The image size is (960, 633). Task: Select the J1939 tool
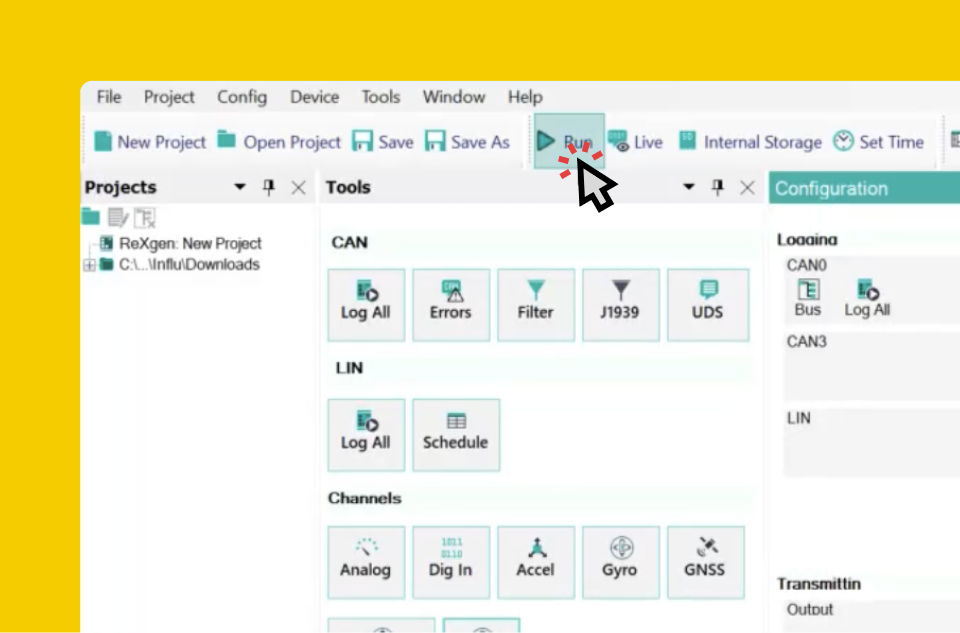click(620, 304)
